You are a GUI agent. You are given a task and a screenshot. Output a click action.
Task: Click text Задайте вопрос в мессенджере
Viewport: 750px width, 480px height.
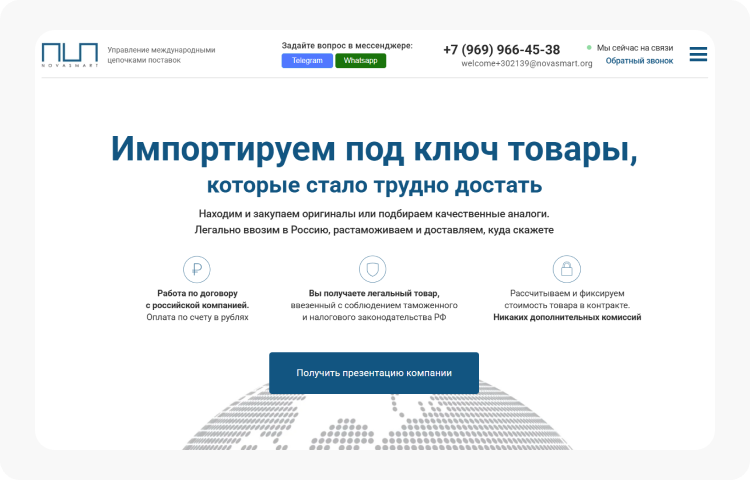pos(347,46)
